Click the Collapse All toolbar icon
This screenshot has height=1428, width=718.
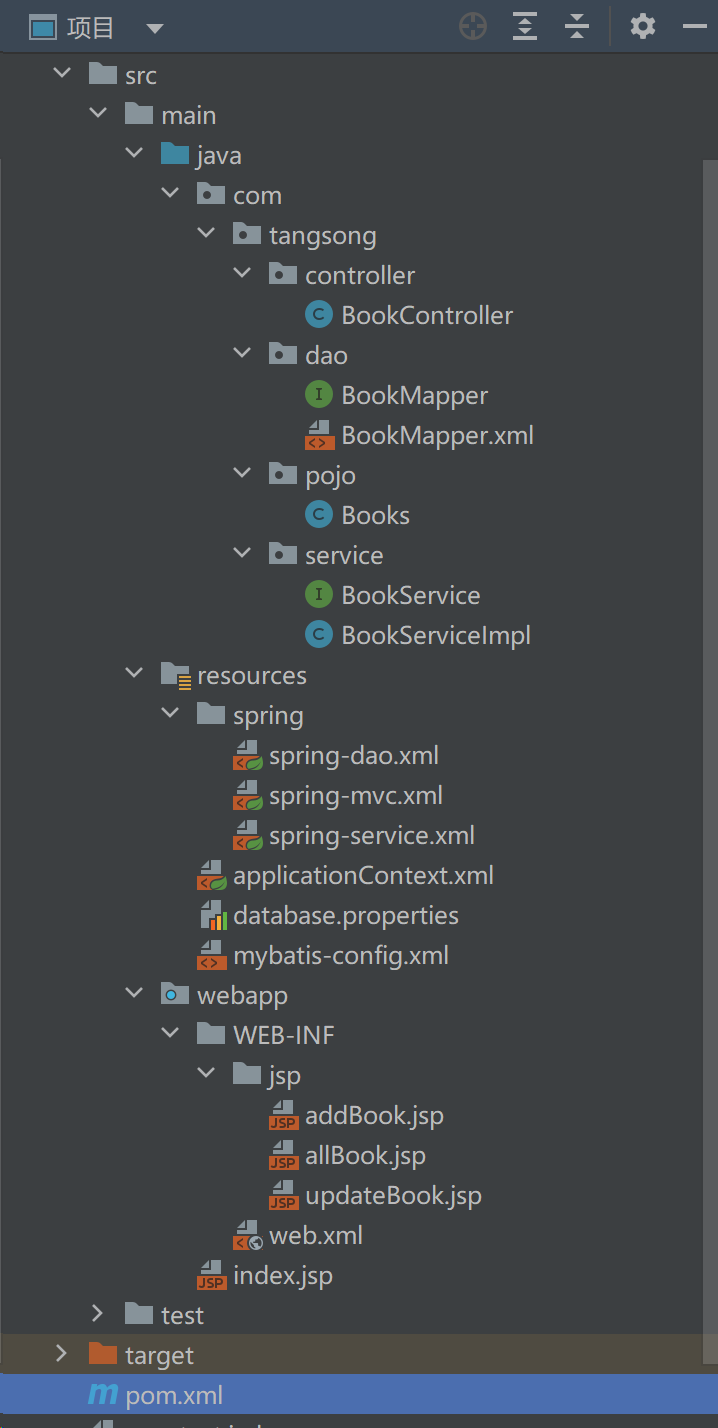(577, 26)
